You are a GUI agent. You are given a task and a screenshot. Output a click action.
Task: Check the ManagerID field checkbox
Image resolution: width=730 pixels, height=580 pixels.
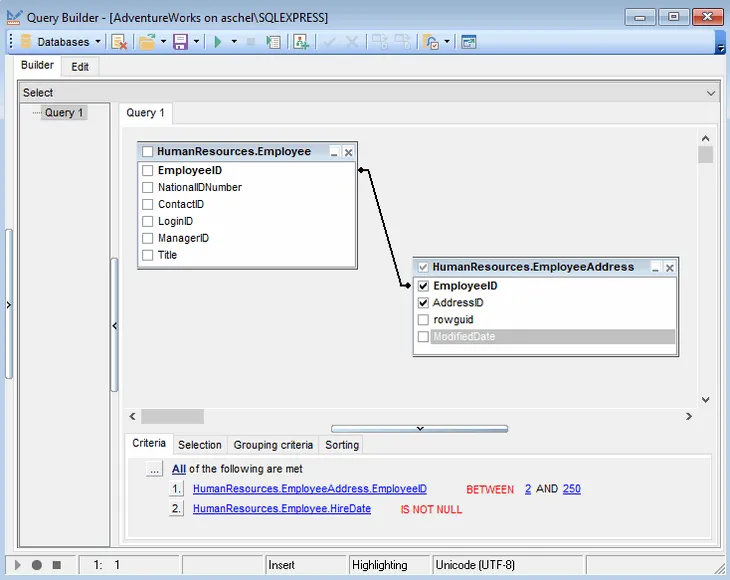147,238
